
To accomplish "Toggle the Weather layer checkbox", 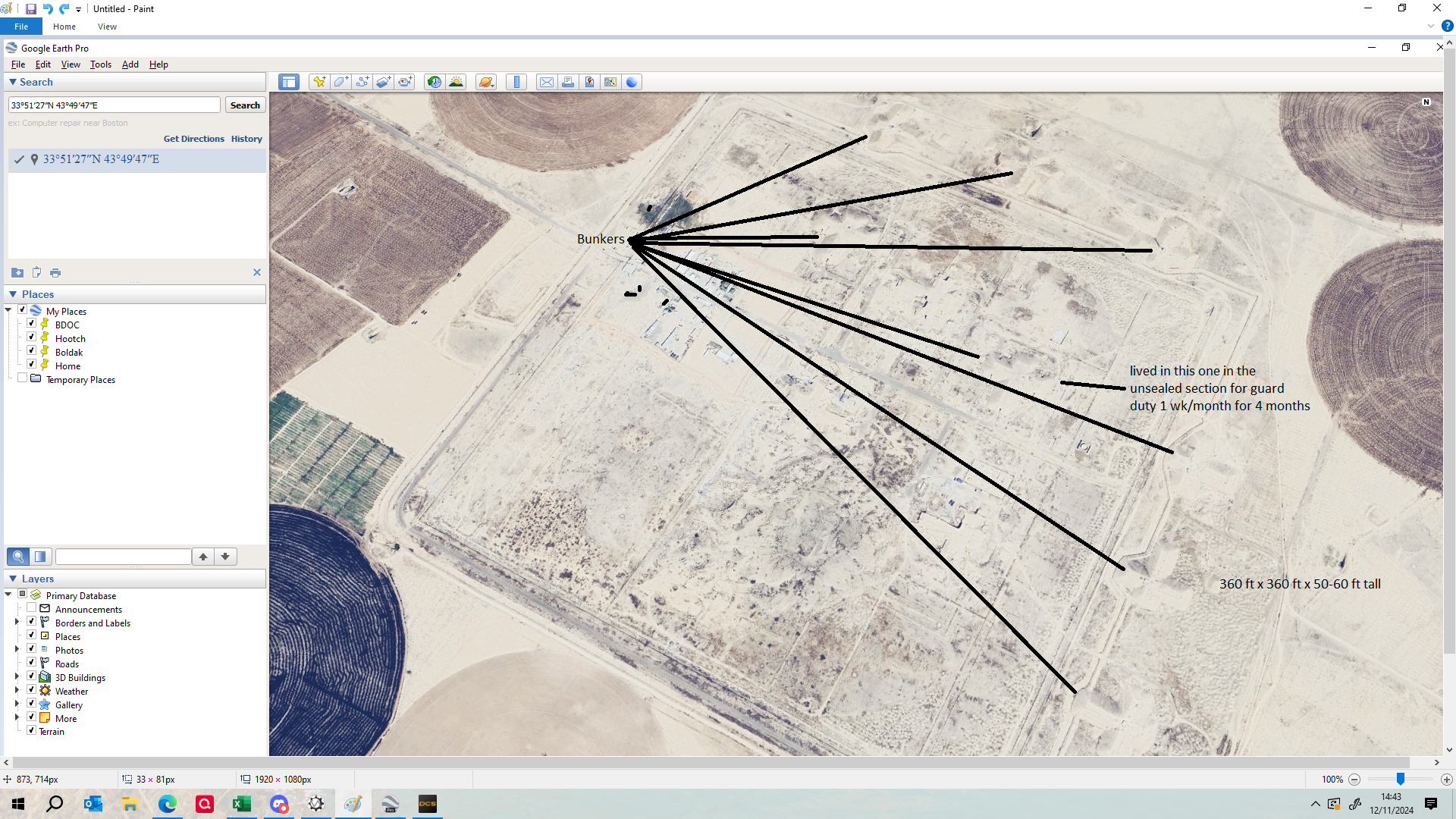I will (32, 690).
